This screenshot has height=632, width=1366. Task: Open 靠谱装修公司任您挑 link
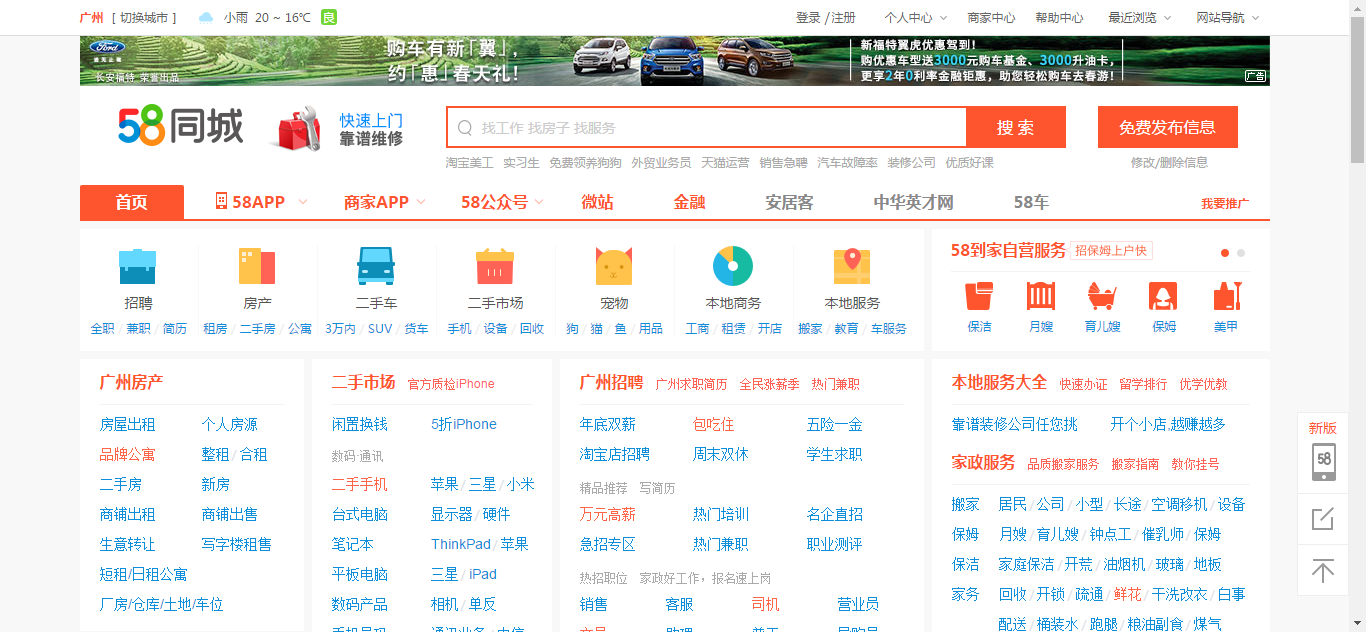tap(1014, 424)
